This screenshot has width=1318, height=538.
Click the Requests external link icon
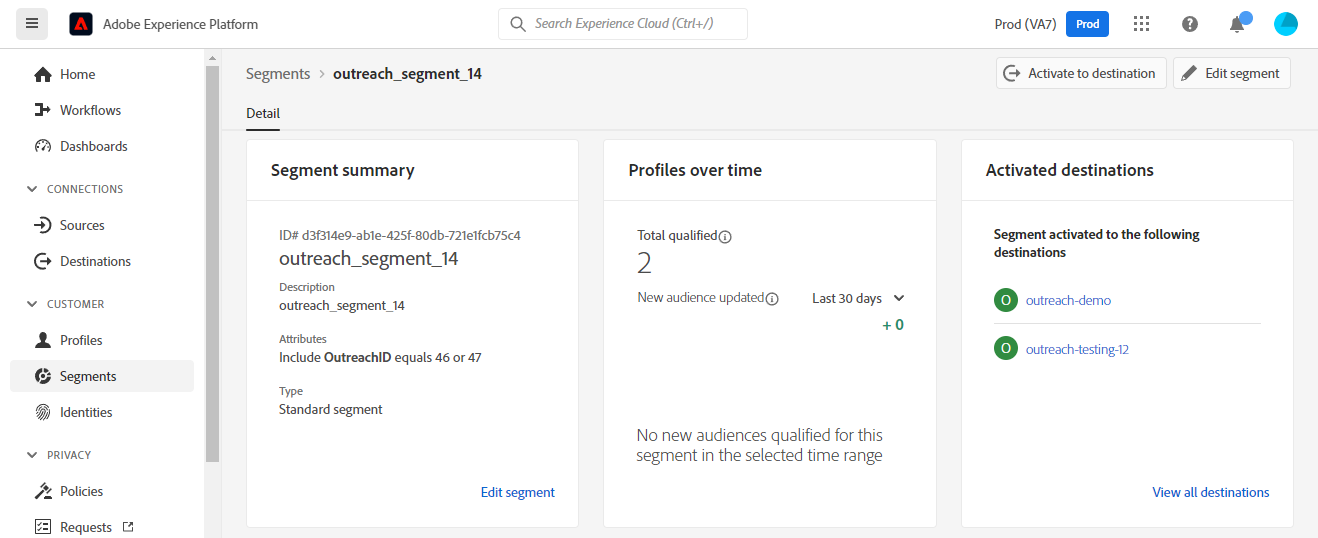click(x=127, y=527)
